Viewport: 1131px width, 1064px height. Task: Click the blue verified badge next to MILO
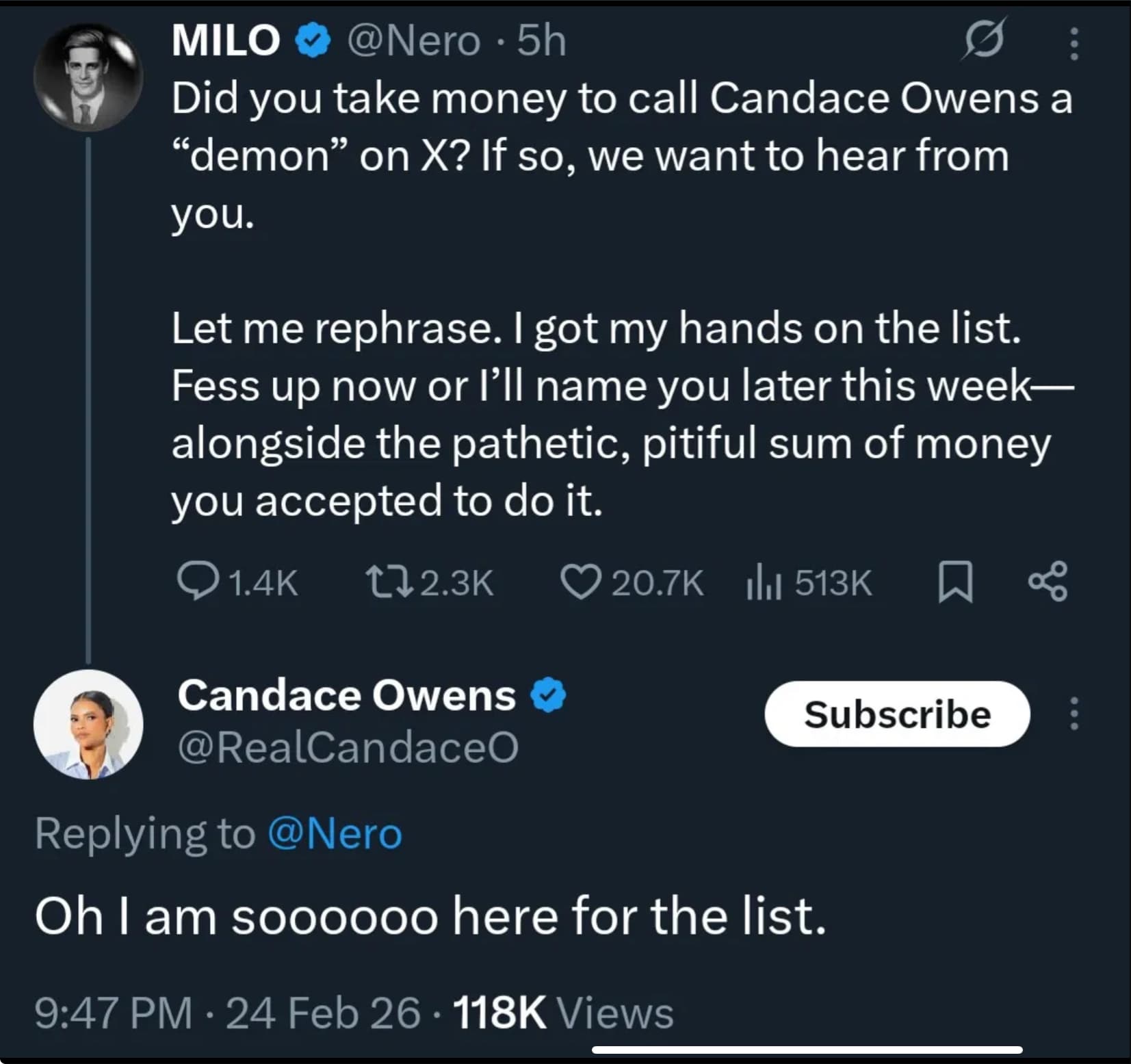313,41
